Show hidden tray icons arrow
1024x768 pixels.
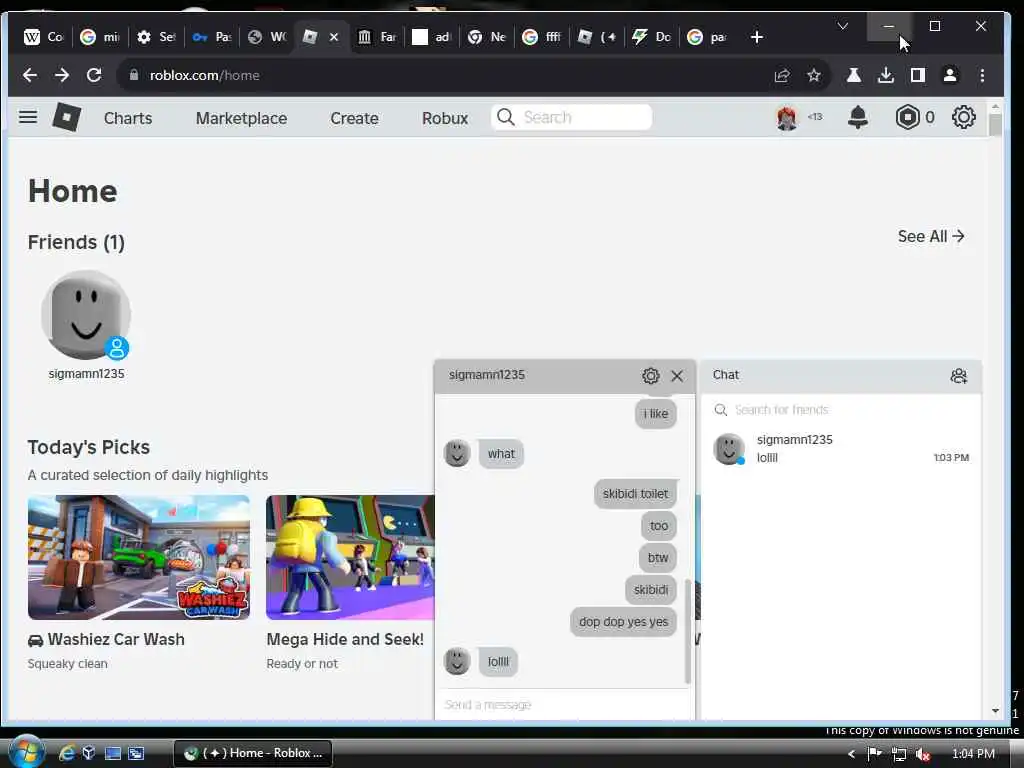click(x=851, y=754)
